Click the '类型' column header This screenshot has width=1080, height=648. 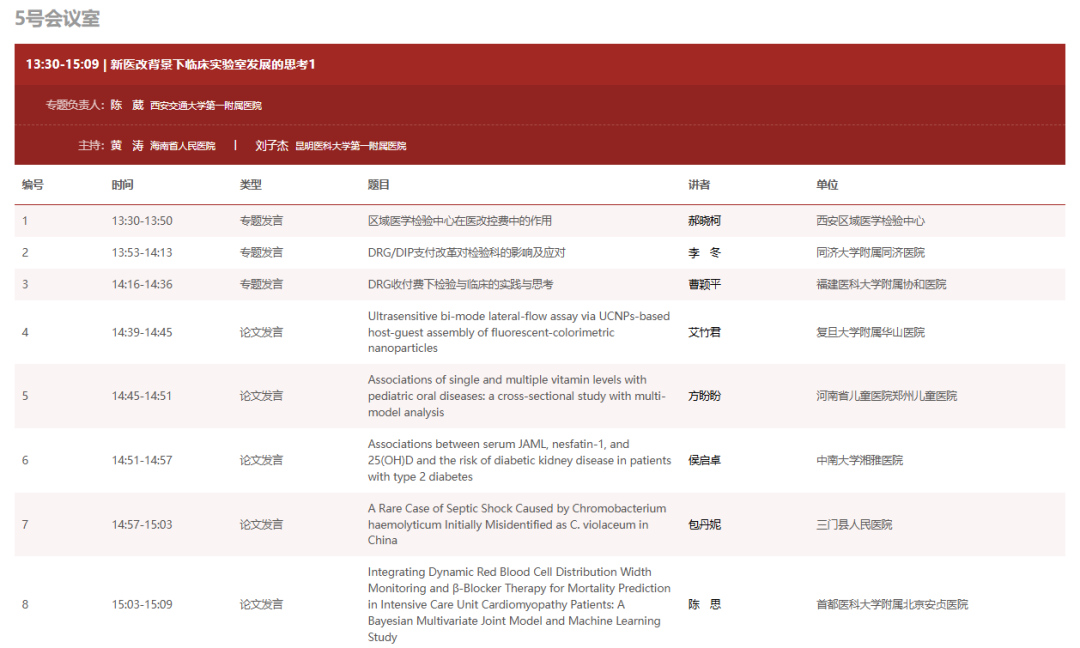tap(250, 185)
